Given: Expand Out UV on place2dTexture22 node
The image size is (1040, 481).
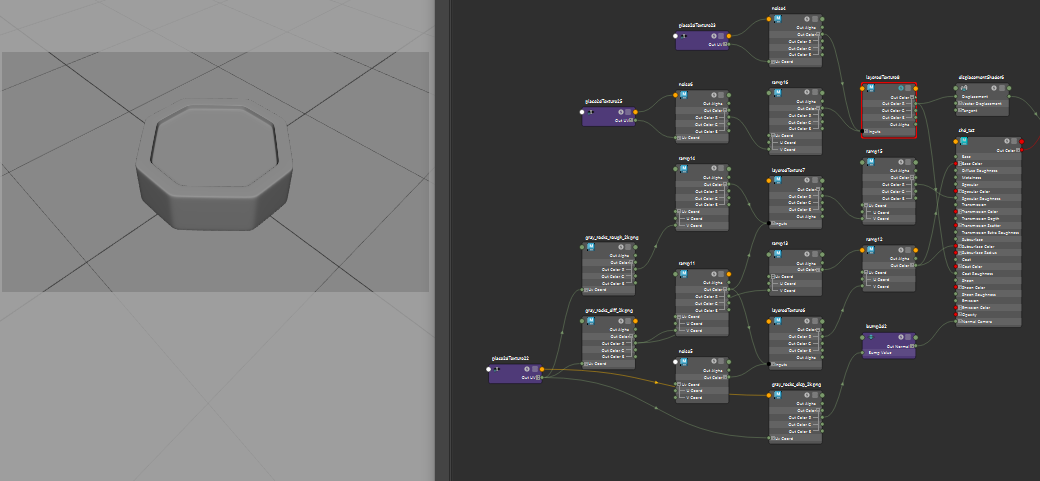Looking at the screenshot, I should (539, 377).
